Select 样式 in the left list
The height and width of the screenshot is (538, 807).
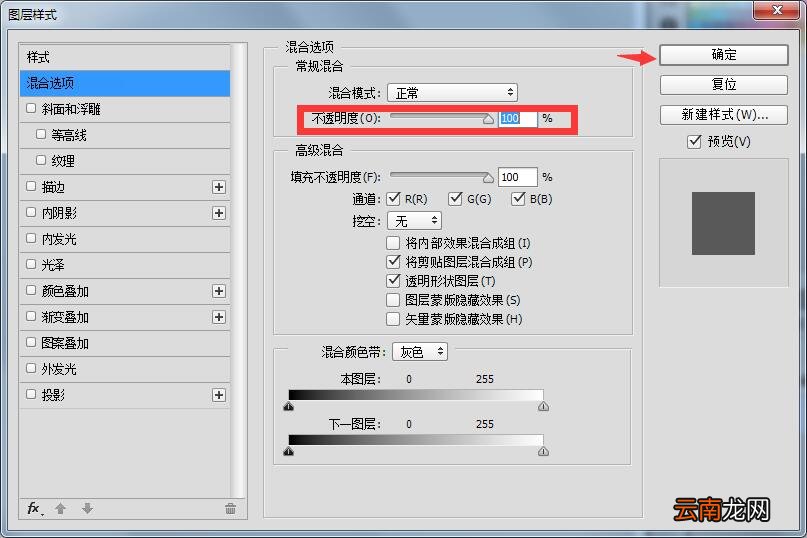coord(125,57)
